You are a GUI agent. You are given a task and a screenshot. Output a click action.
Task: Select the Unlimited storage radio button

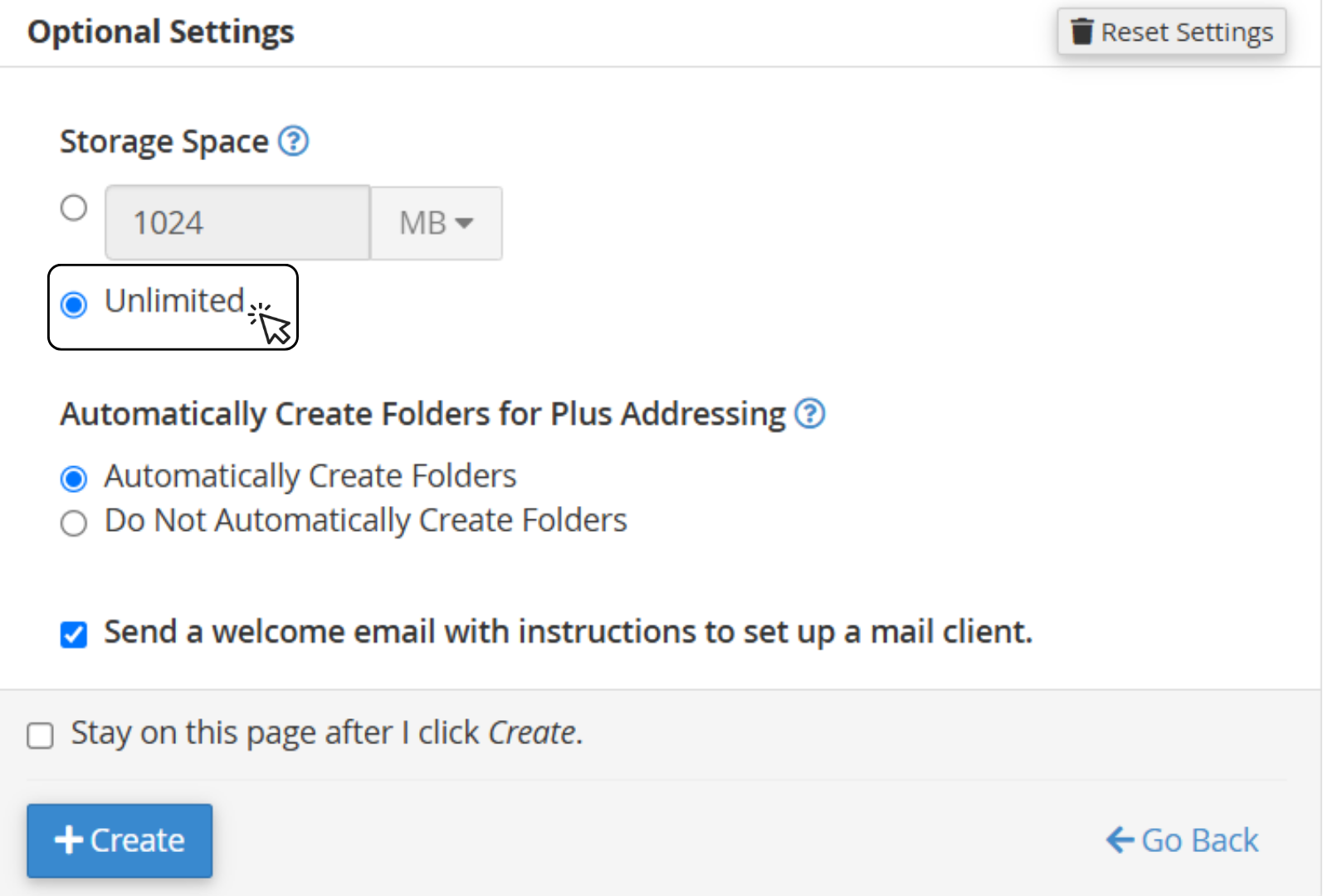tap(74, 304)
